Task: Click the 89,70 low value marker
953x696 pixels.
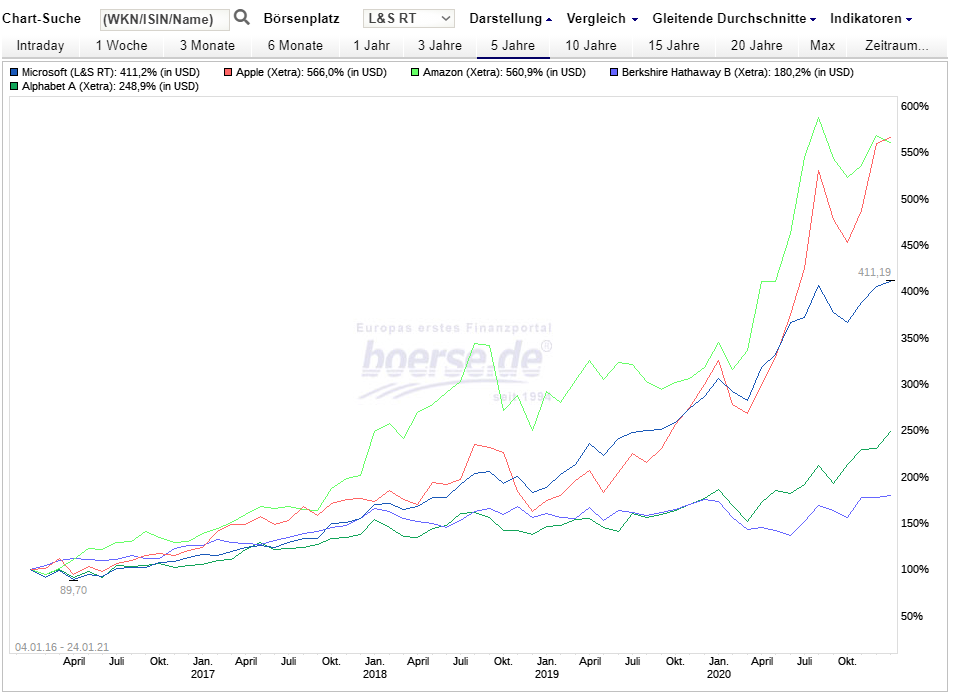Action: (x=74, y=590)
